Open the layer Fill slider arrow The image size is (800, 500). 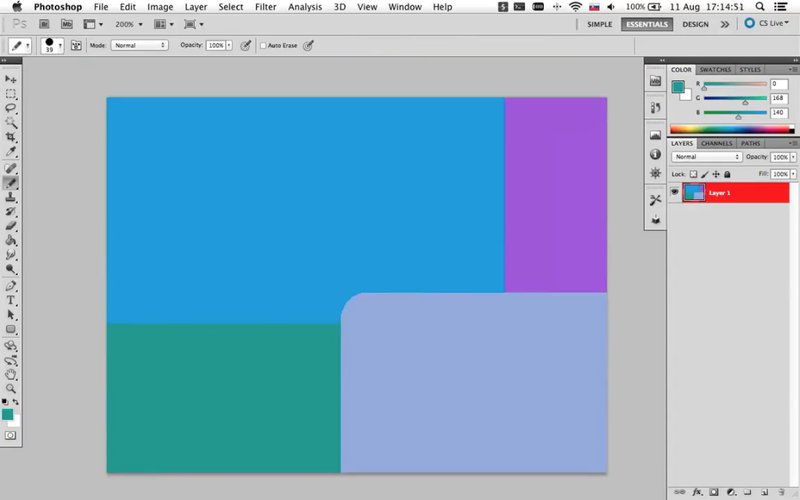coord(793,174)
